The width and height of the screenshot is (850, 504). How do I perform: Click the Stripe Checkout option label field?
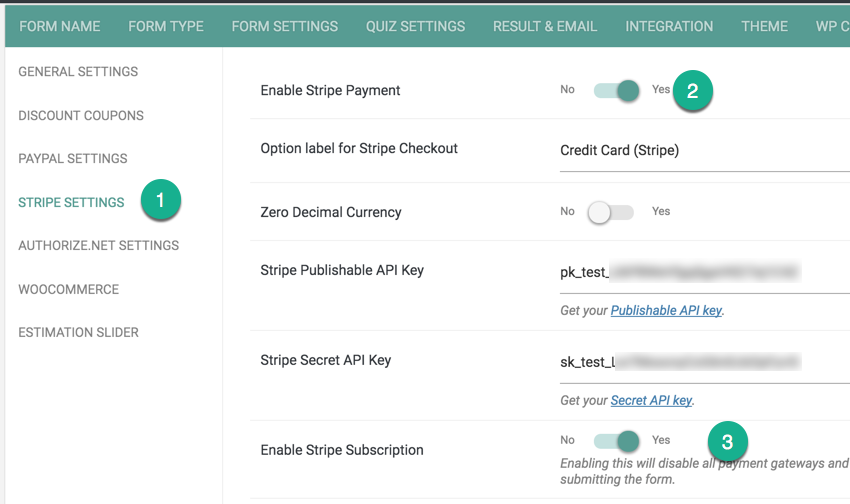click(x=705, y=151)
